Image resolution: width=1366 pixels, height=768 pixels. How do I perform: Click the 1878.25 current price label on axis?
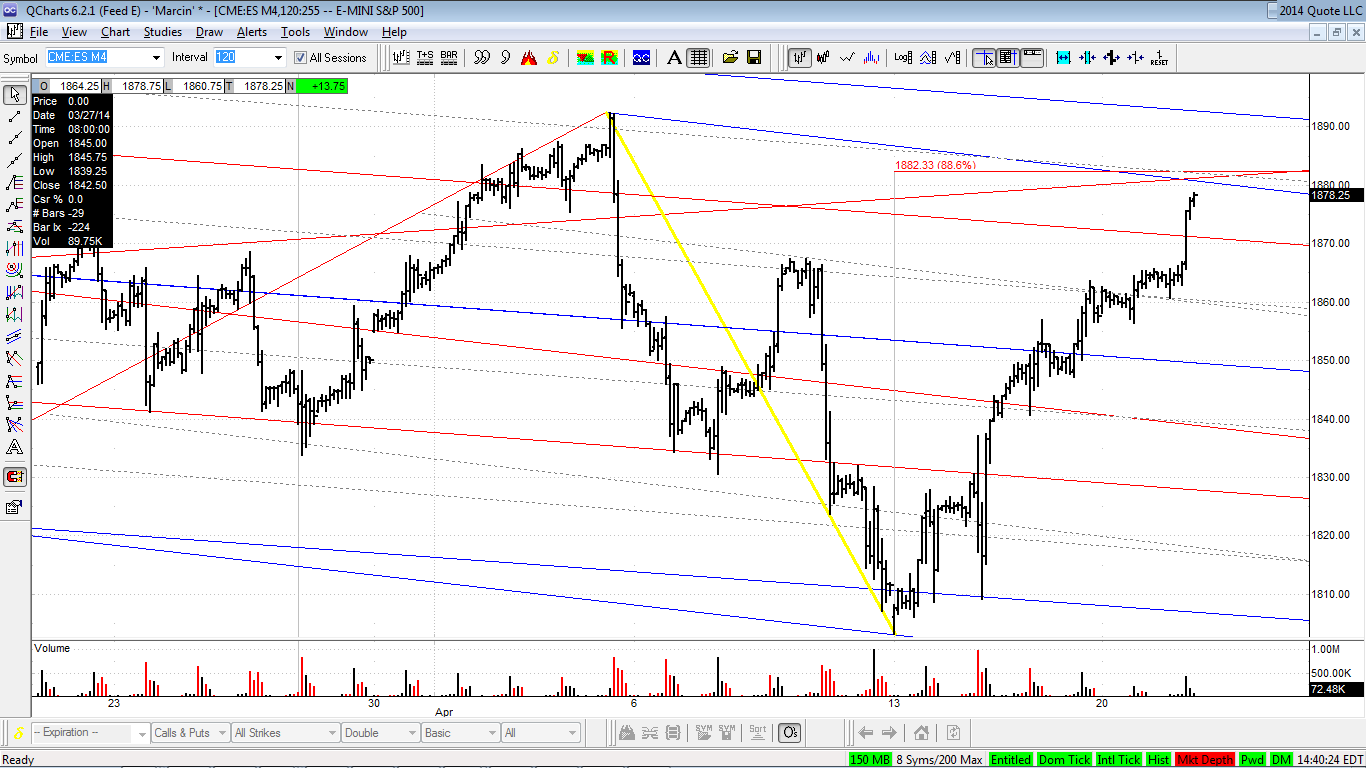point(1335,195)
